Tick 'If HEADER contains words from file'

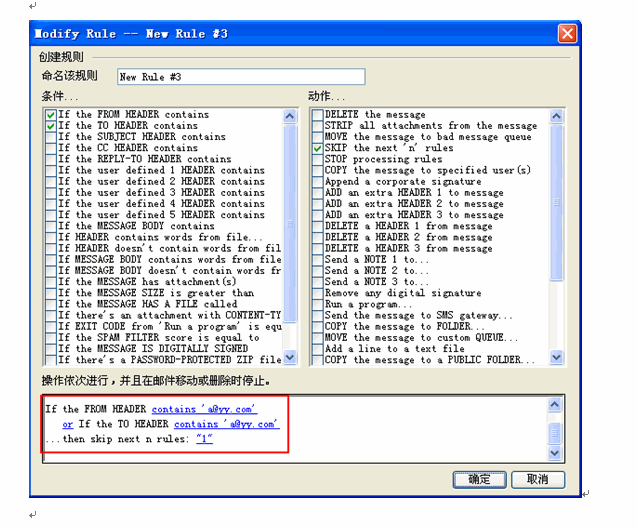tap(50, 238)
